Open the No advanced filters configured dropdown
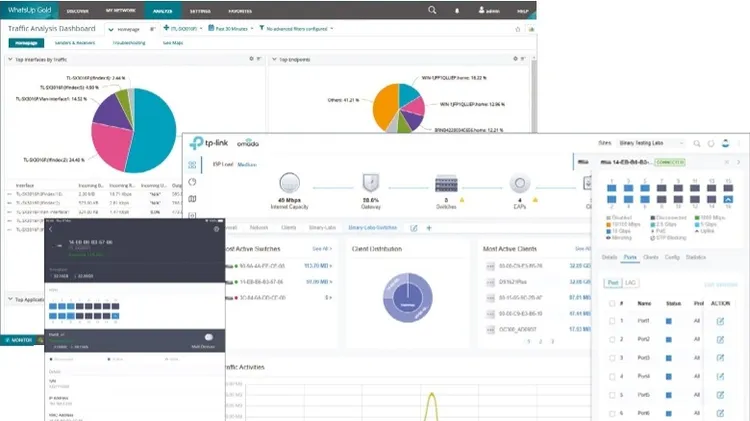The height and width of the screenshot is (421, 750). (296, 29)
